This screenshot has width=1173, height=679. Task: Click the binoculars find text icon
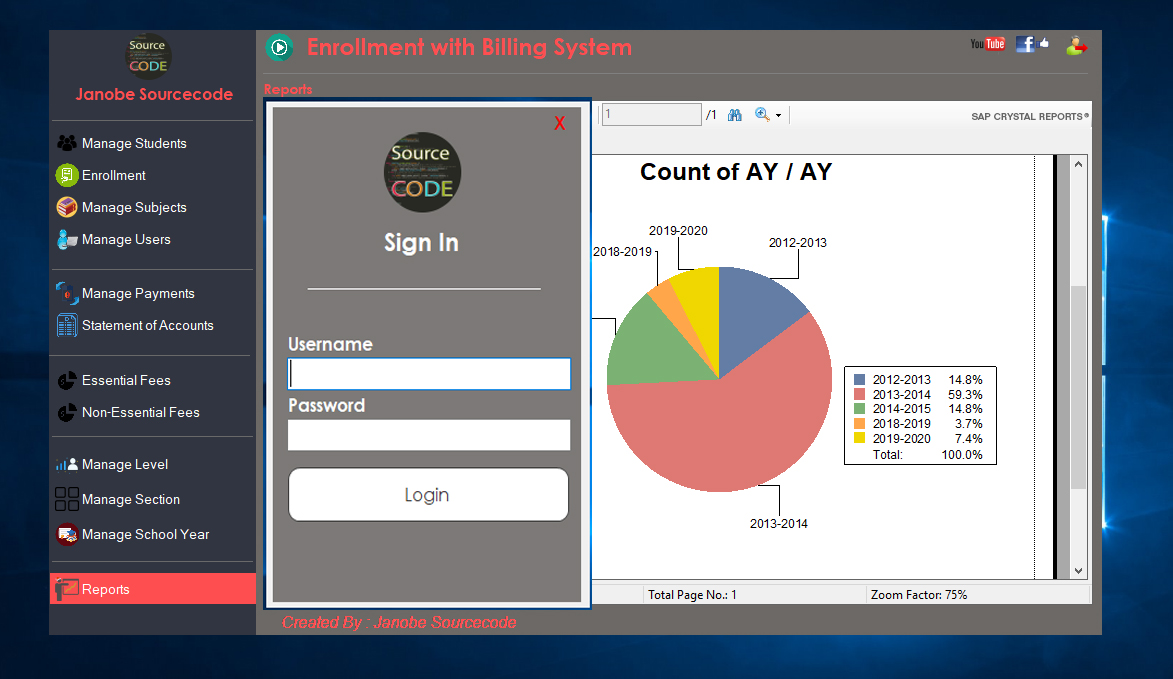(x=734, y=115)
